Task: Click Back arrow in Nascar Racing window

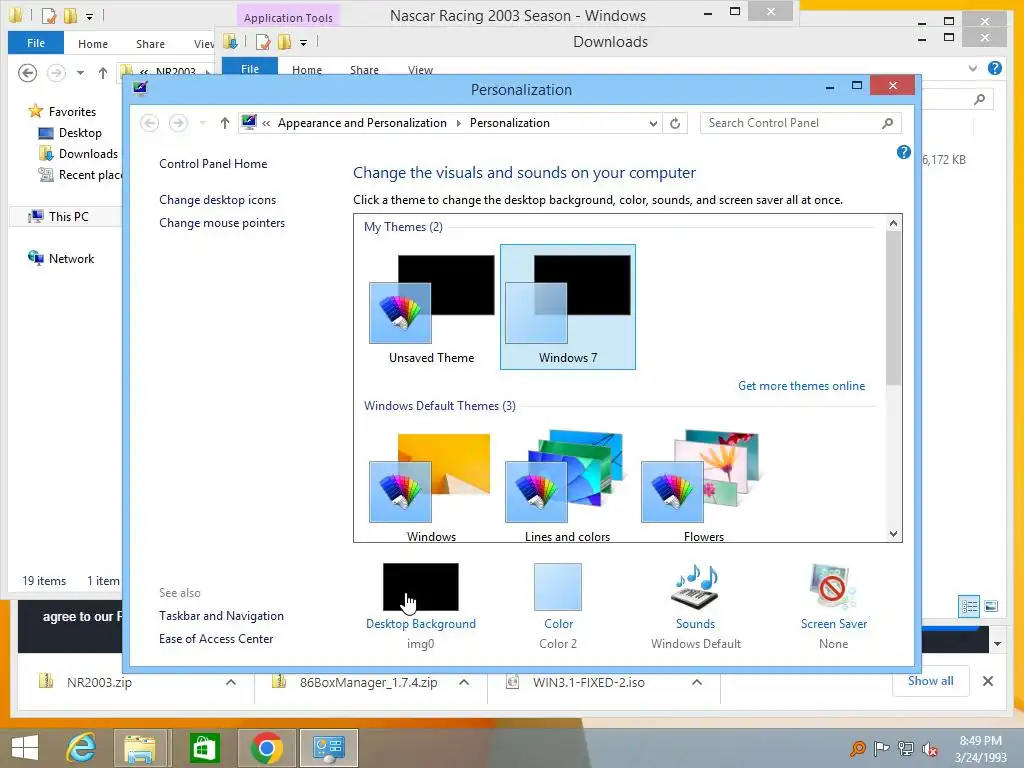Action: pos(27,72)
